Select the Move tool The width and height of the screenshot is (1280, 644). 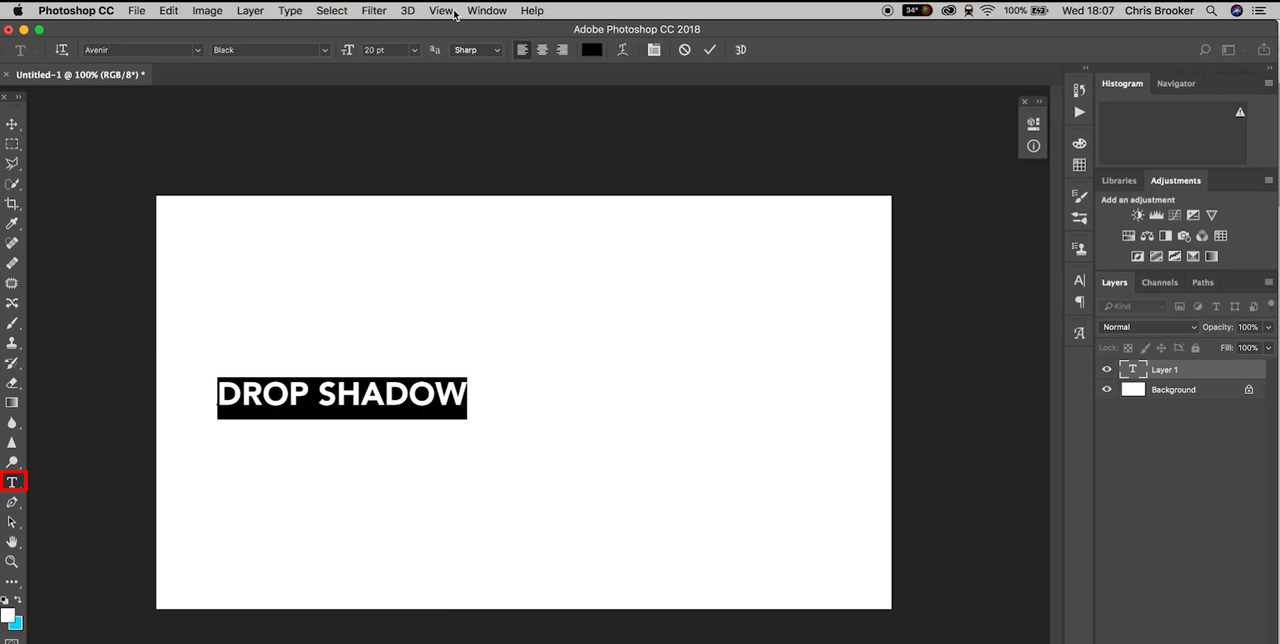12,124
